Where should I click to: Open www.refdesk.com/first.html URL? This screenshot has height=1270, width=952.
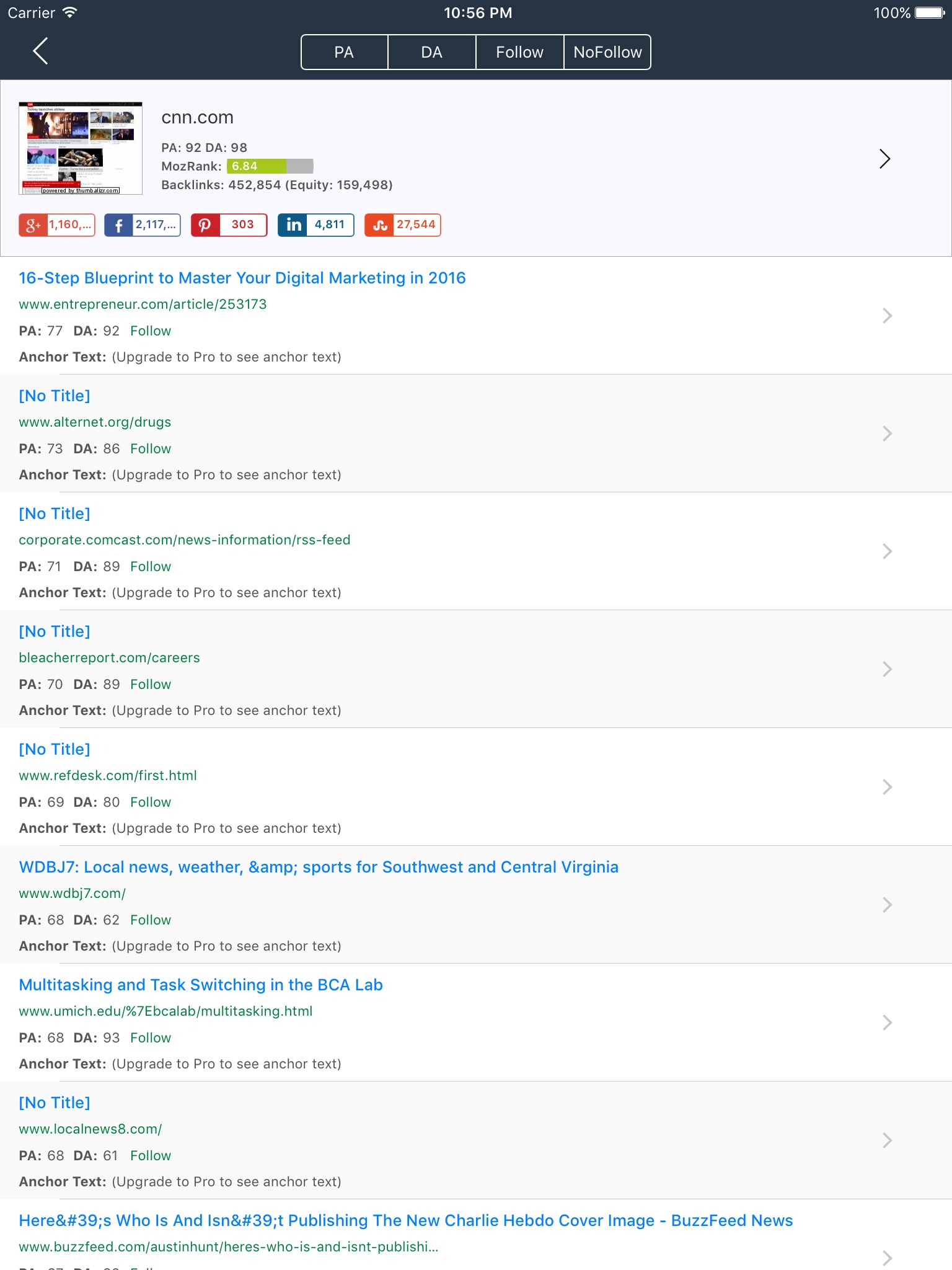(x=108, y=776)
